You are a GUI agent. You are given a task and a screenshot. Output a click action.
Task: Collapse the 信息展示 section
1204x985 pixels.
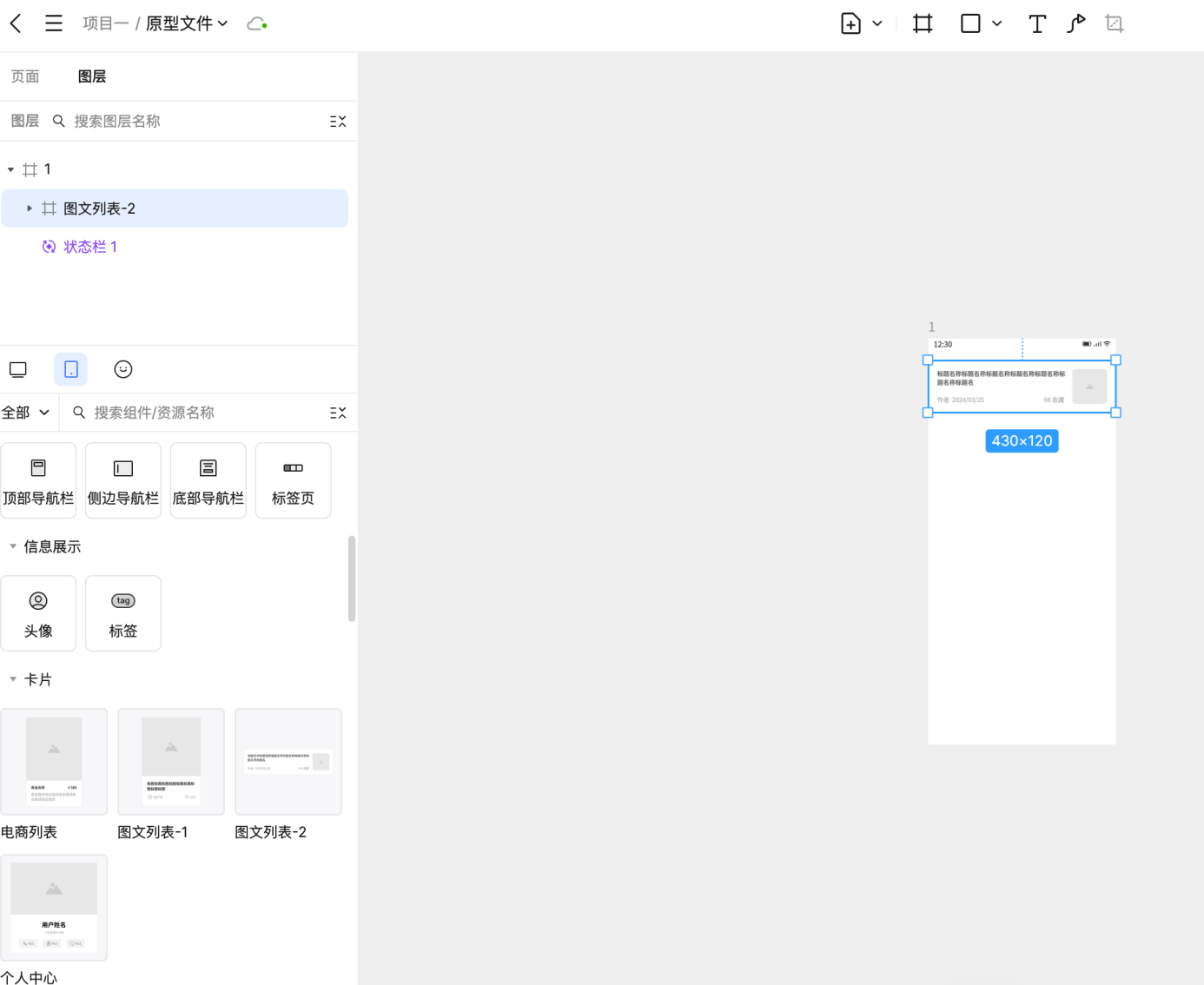13,546
